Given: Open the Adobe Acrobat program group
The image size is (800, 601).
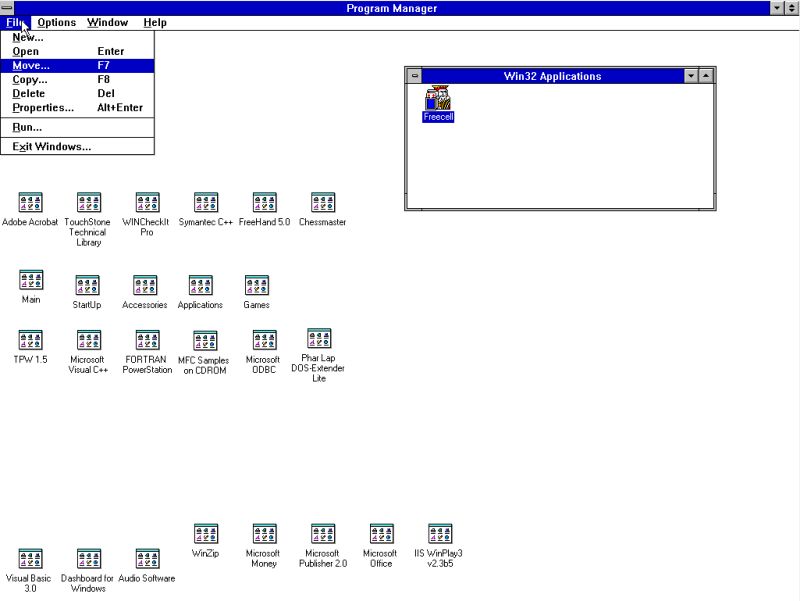Looking at the screenshot, I should tap(31, 203).
